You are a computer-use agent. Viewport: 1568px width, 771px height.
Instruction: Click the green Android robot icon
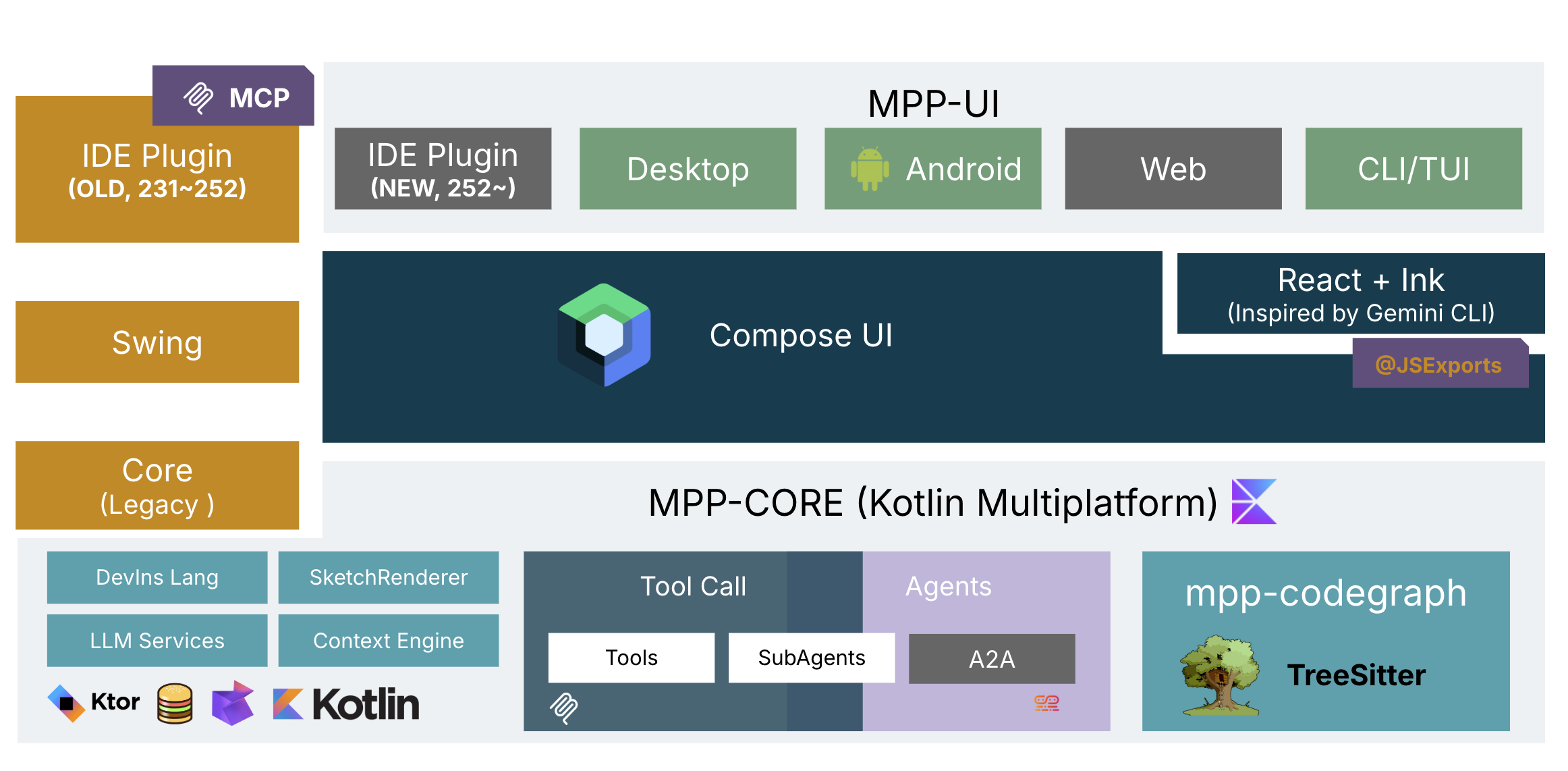869,169
